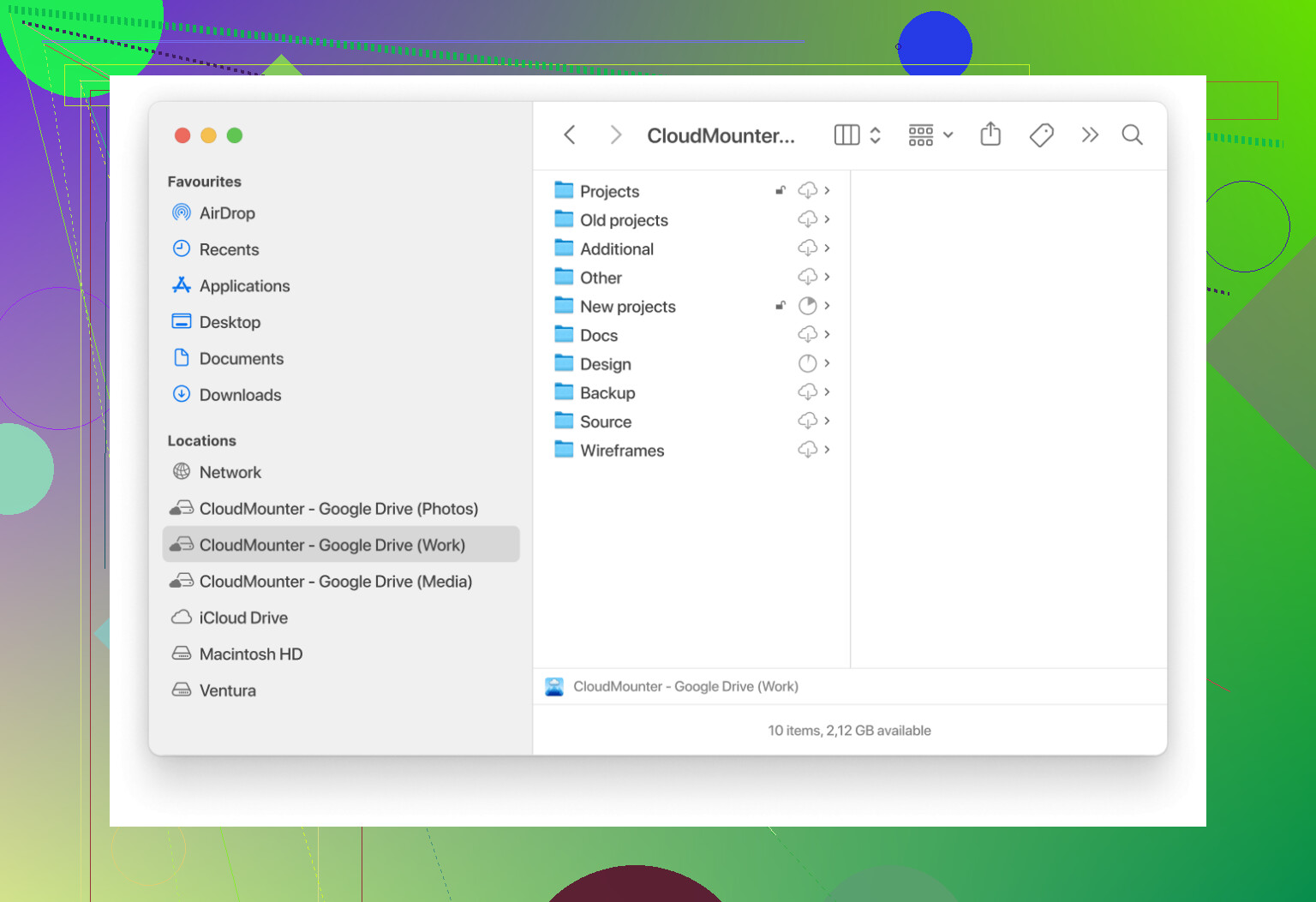Click the cloud download icon beside Wireframes

[807, 450]
